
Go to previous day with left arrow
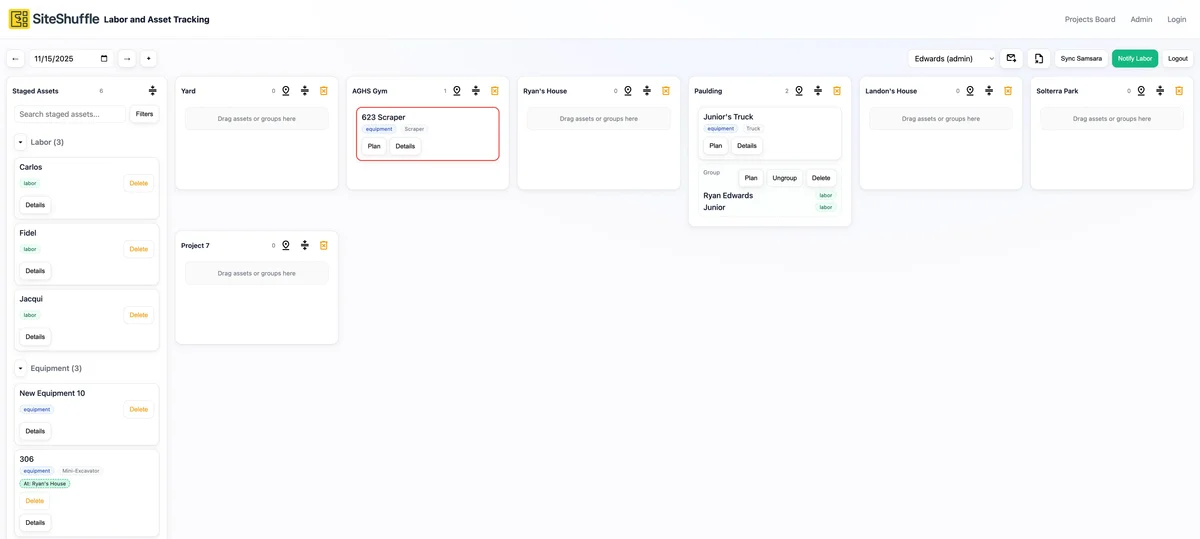(x=15, y=59)
